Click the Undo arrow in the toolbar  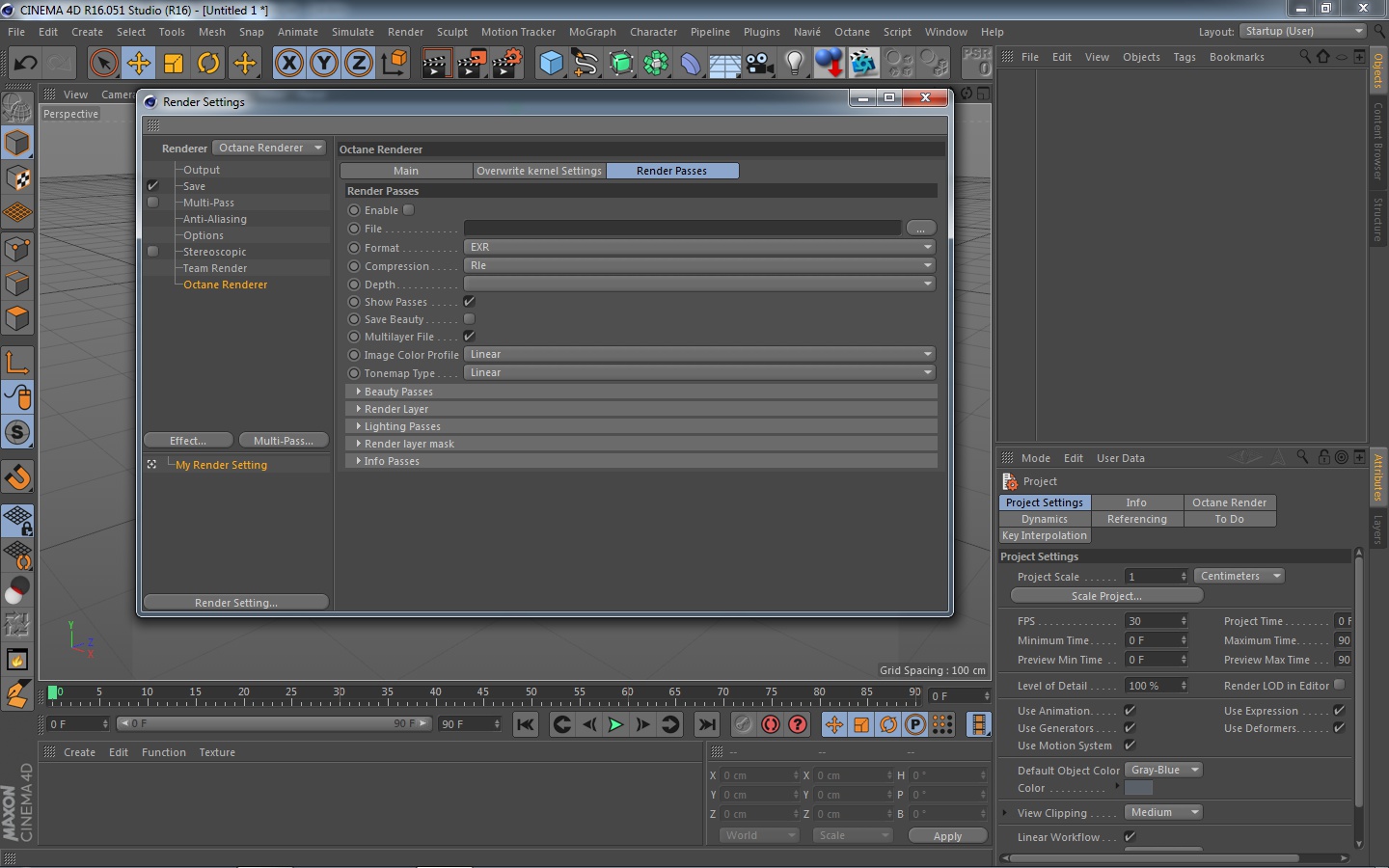(25, 64)
